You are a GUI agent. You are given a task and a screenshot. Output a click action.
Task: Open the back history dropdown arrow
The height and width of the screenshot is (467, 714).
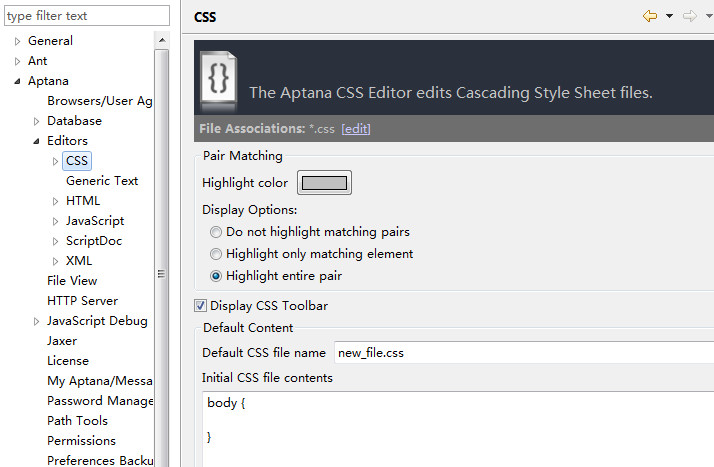coord(669,17)
